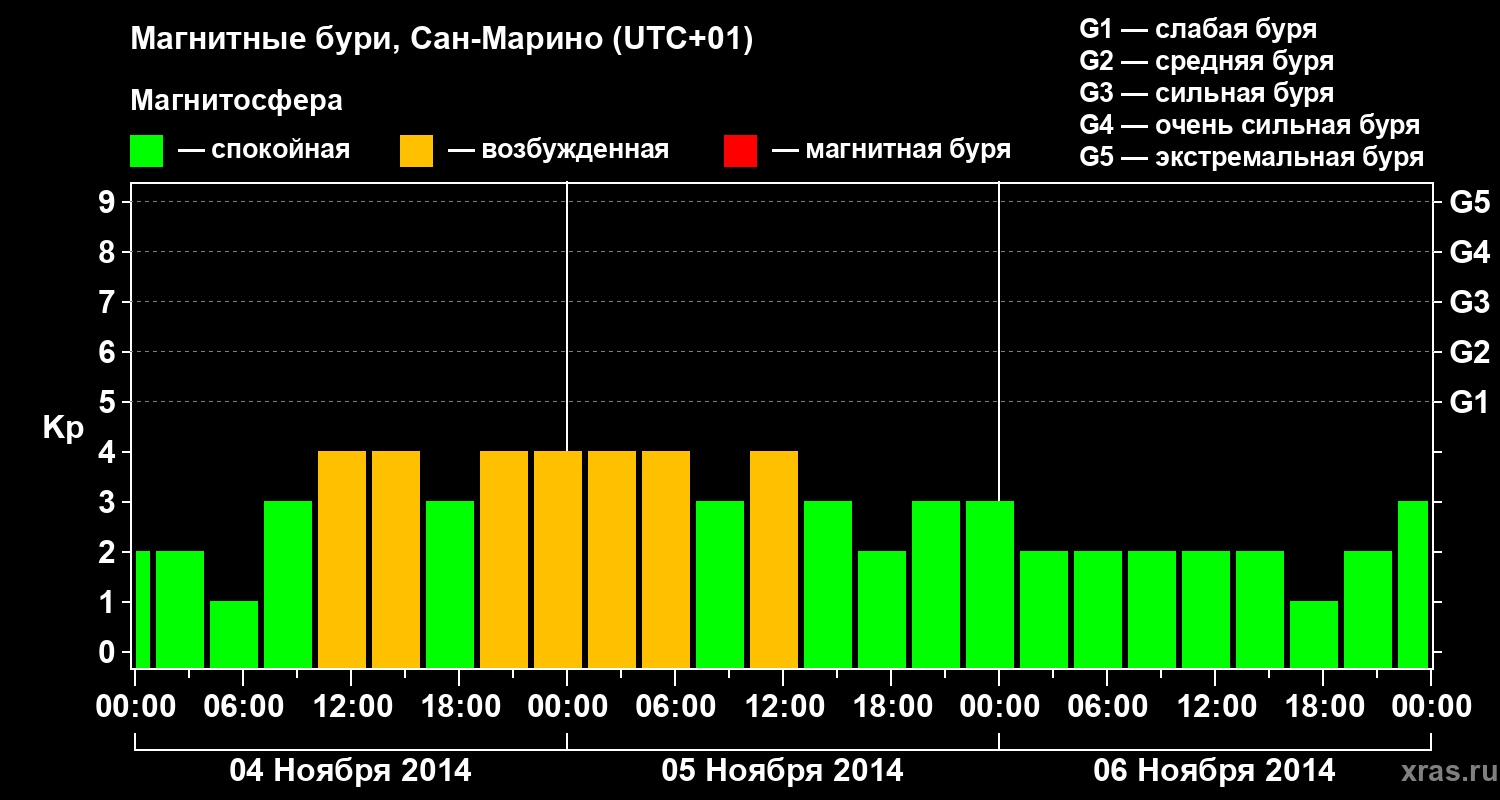Screen dimensions: 1500x800
Task: Click the orange bar at 12:00 on 05 November
Action: [x=774, y=559]
